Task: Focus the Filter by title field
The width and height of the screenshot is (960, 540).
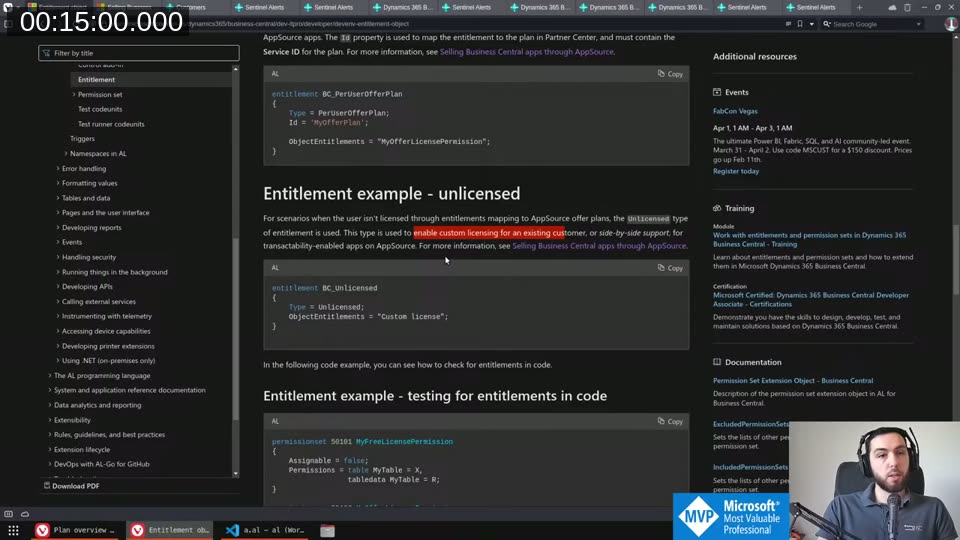Action: [x=138, y=53]
